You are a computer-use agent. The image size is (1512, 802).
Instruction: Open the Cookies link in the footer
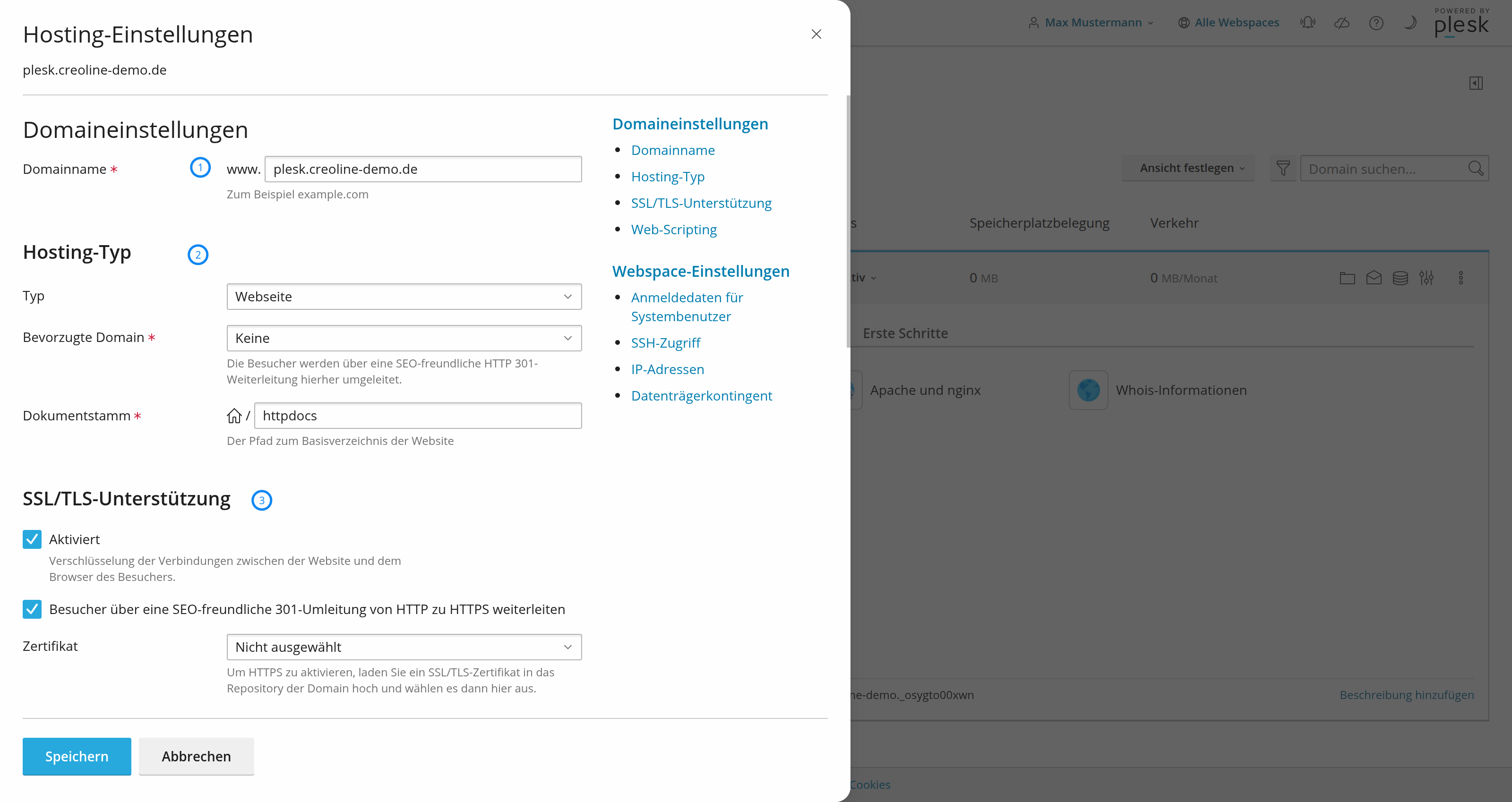tap(870, 785)
